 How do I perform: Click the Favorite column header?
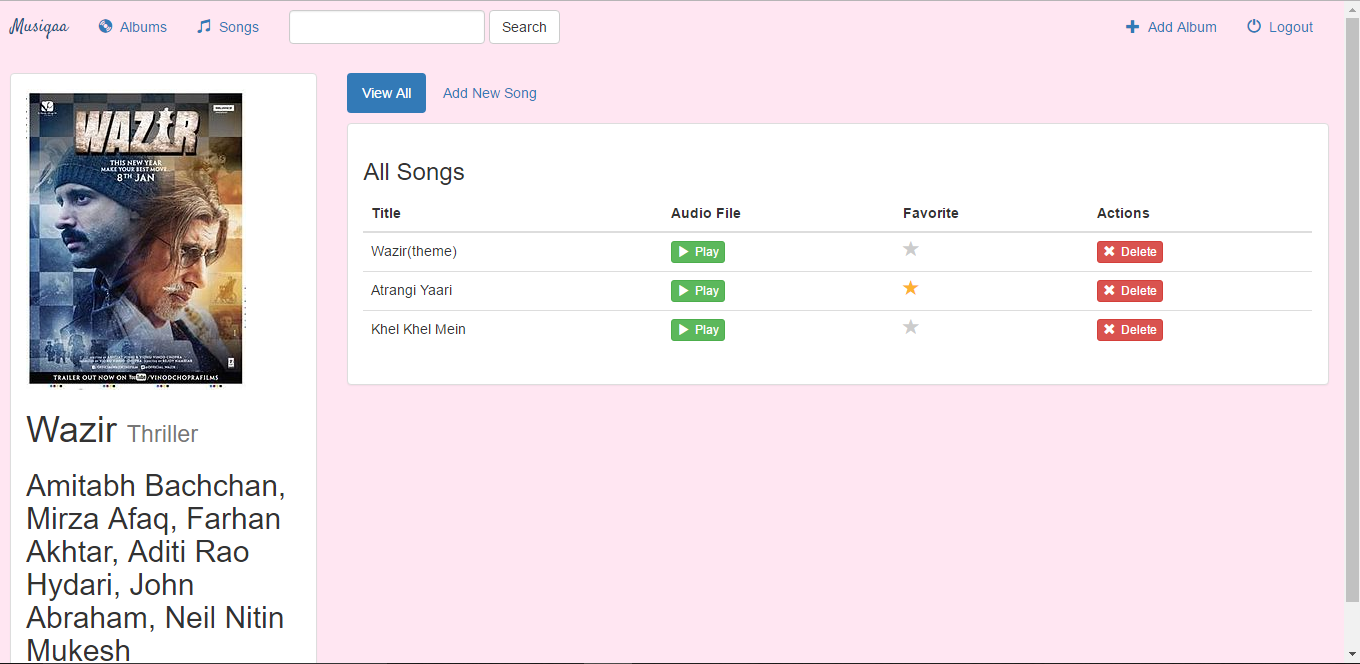click(931, 213)
